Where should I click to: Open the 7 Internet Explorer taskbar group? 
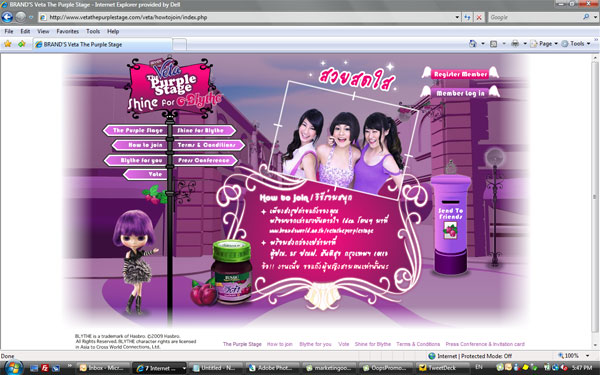click(159, 368)
